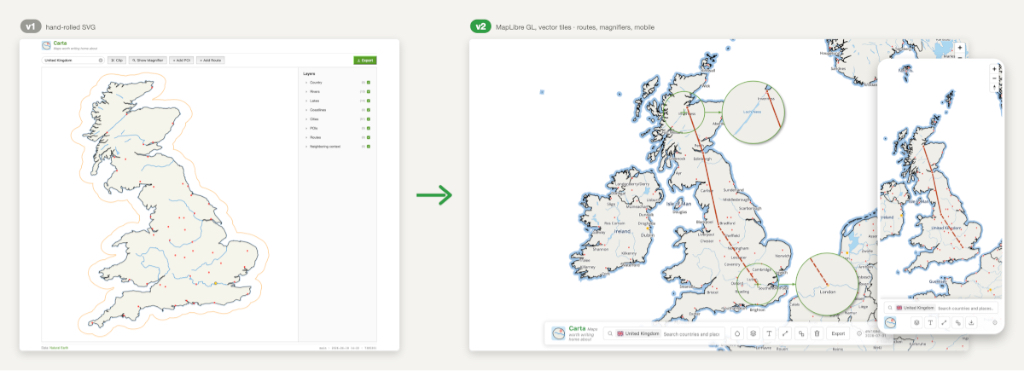Toggle the Neighboring context layer checkbox
This screenshot has height=371, width=1024.
click(368, 146)
